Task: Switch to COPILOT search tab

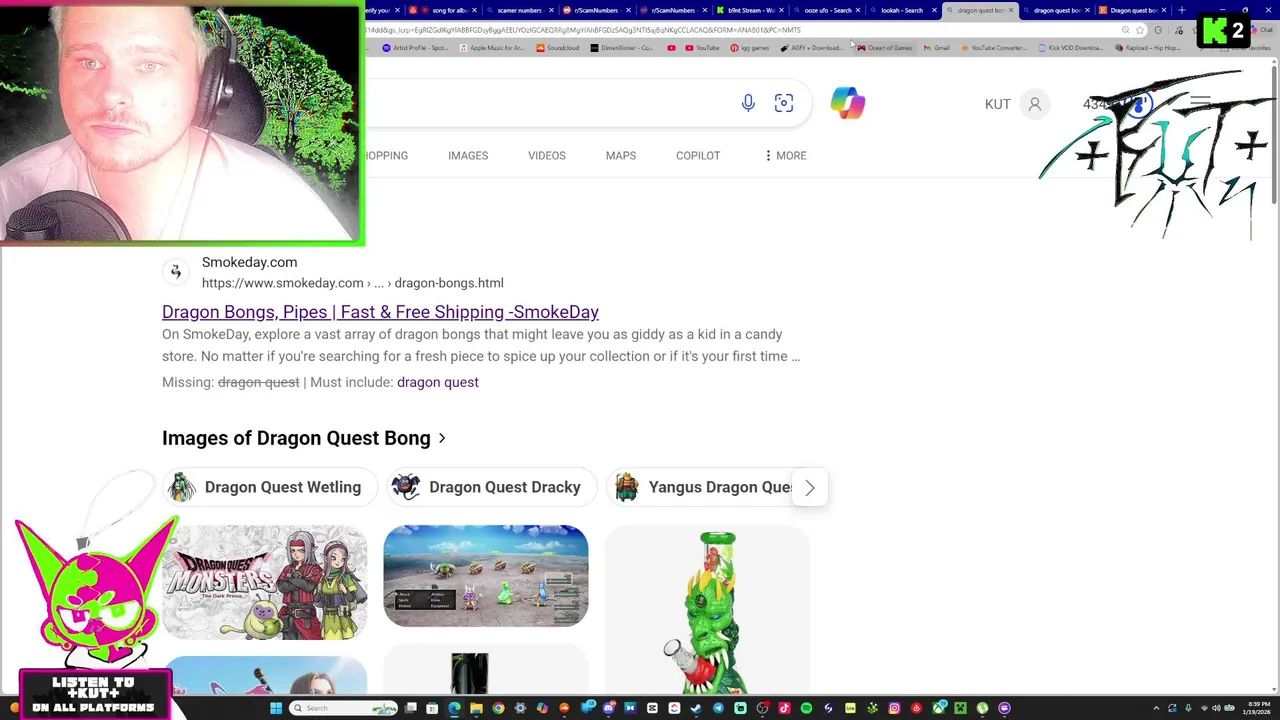Action: (x=698, y=155)
